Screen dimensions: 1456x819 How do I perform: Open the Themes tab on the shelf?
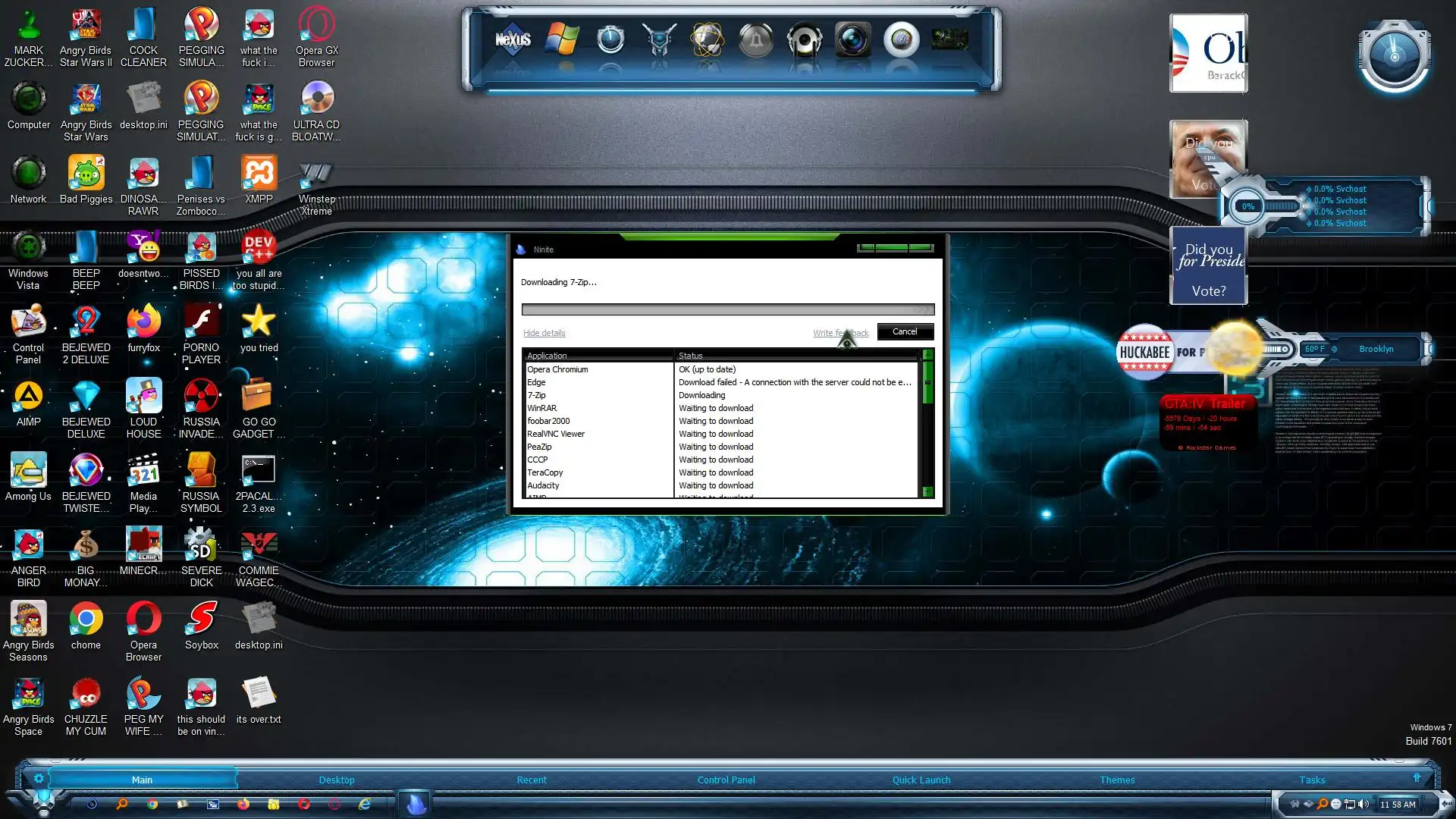click(1117, 780)
